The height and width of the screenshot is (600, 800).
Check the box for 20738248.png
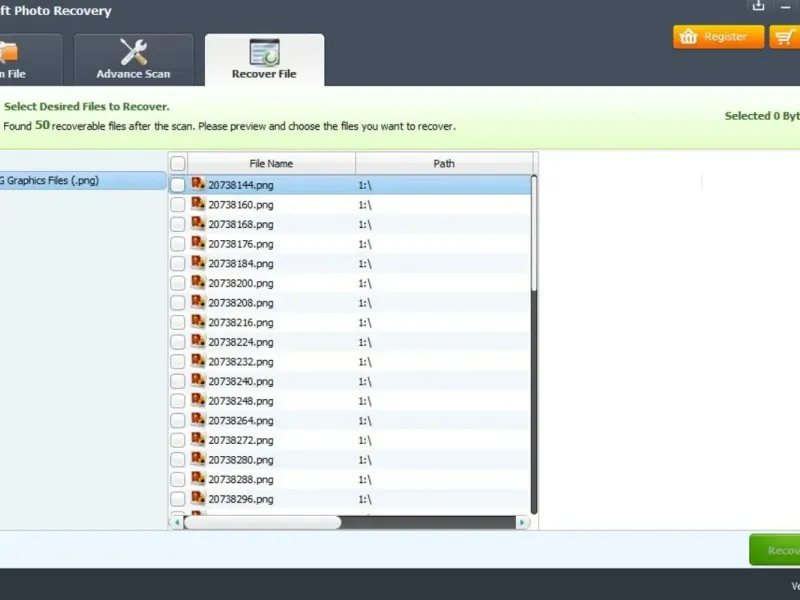click(x=178, y=401)
